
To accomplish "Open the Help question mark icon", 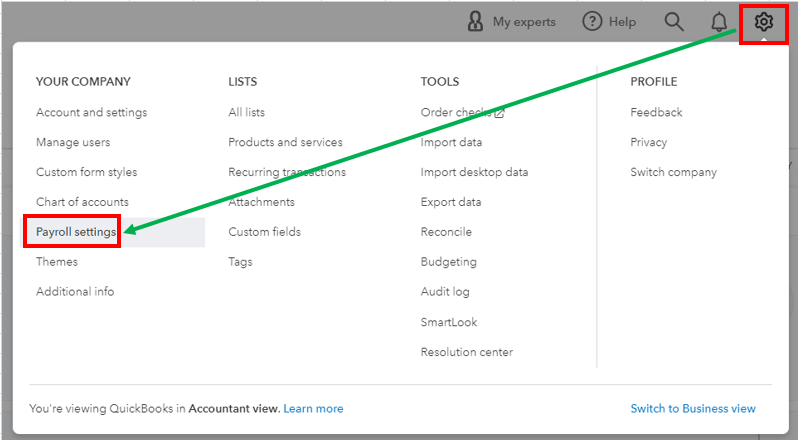I will click(593, 21).
